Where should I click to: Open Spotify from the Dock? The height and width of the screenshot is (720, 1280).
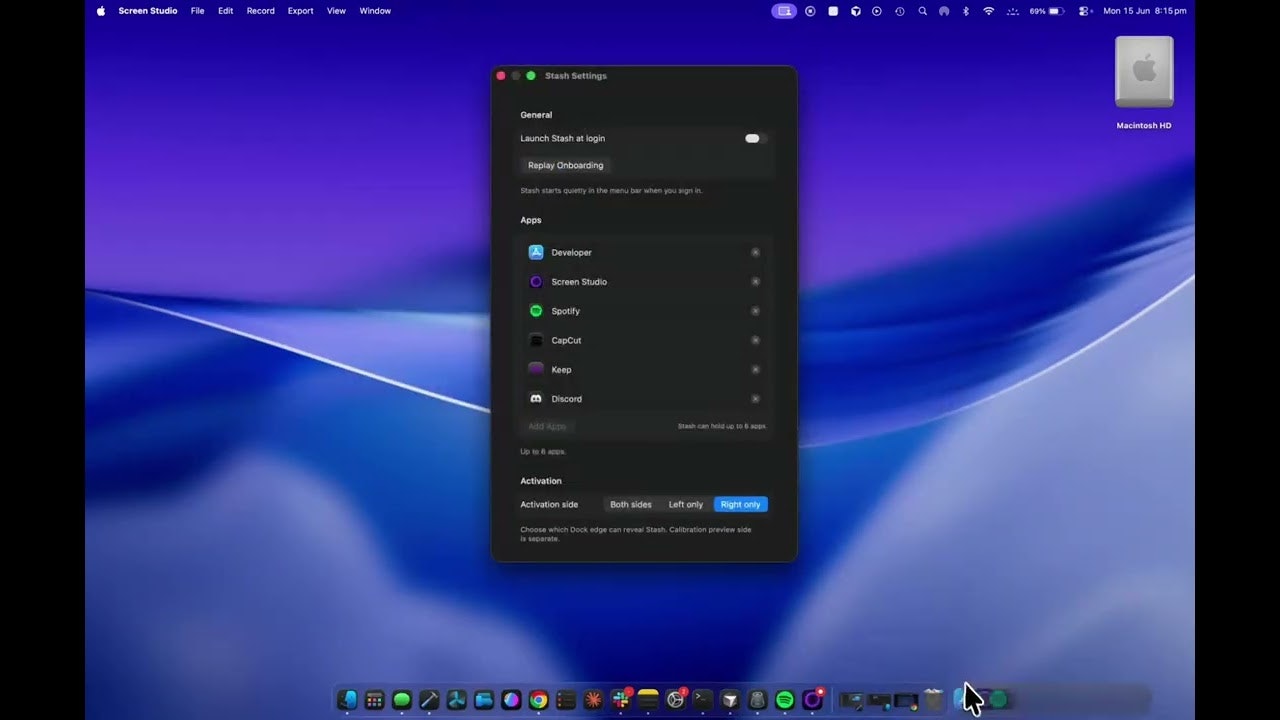coord(785,700)
